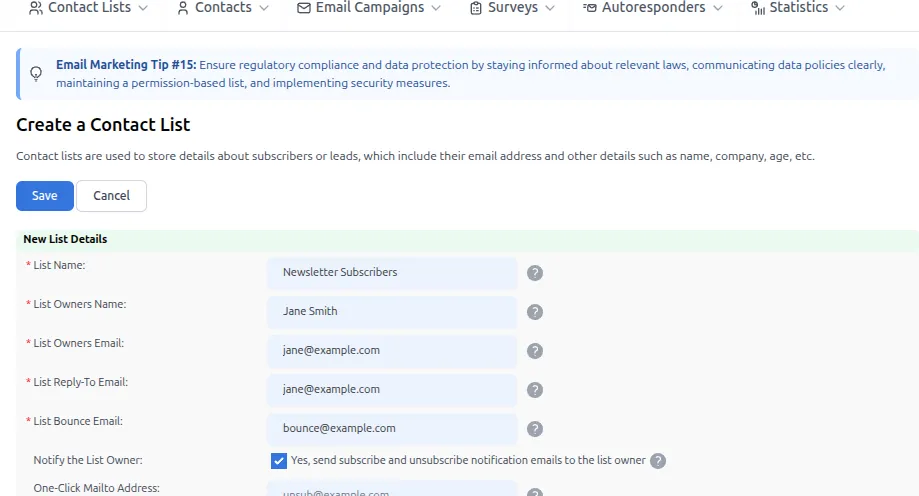Click the List Reply-To Email field
919x496 pixels.
[392, 390]
